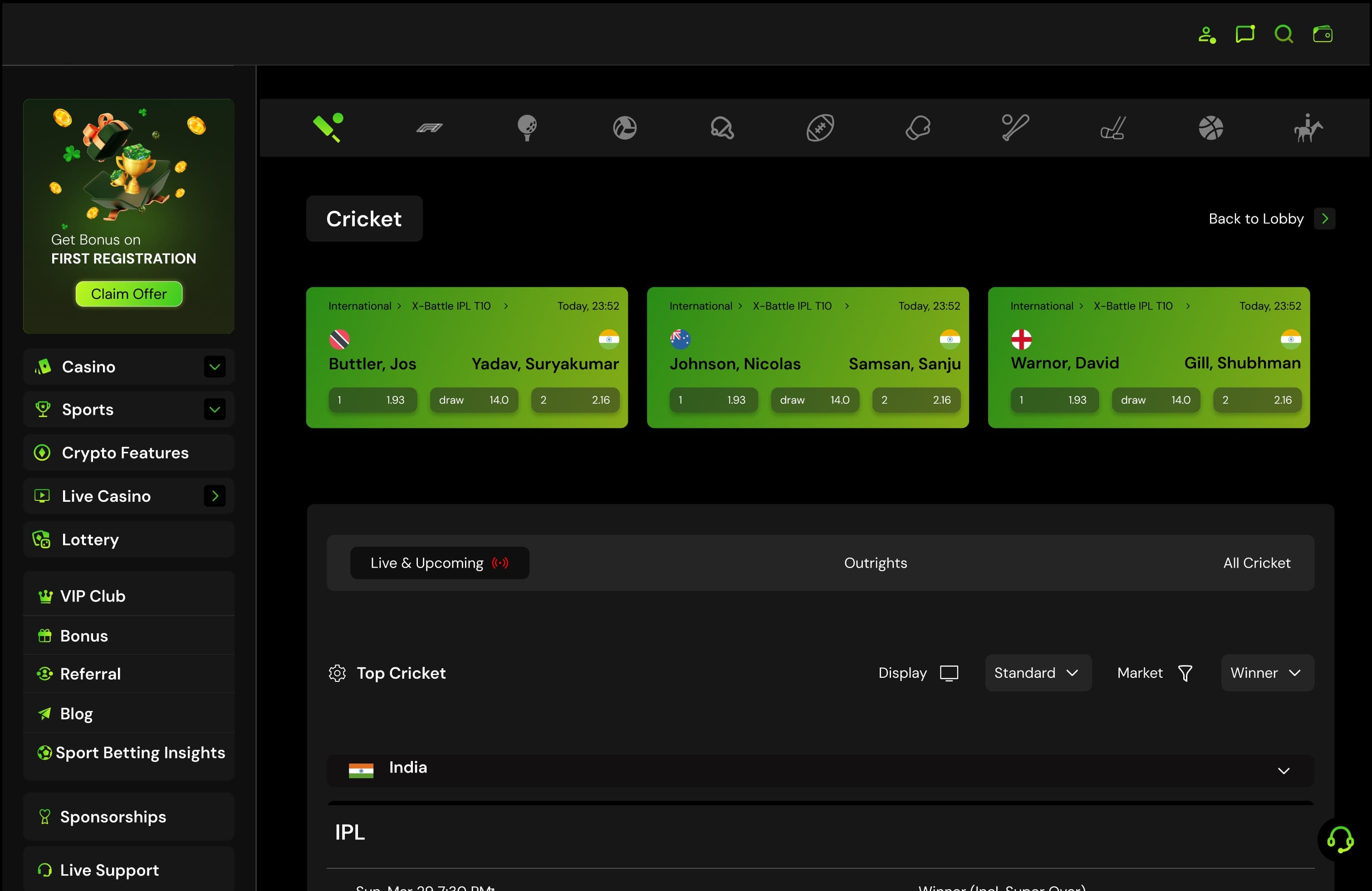Screen dimensions: 1372x891
Task: Open the chat messages icon
Action: pyautogui.click(x=1245, y=34)
